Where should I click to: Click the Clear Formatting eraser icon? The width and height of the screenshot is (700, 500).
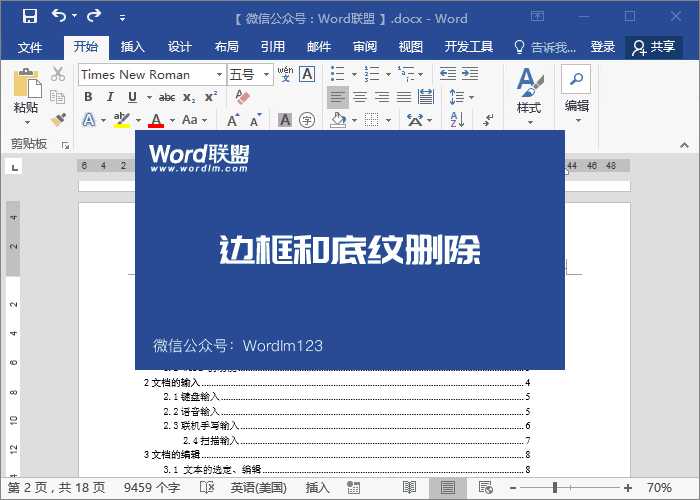tap(240, 97)
